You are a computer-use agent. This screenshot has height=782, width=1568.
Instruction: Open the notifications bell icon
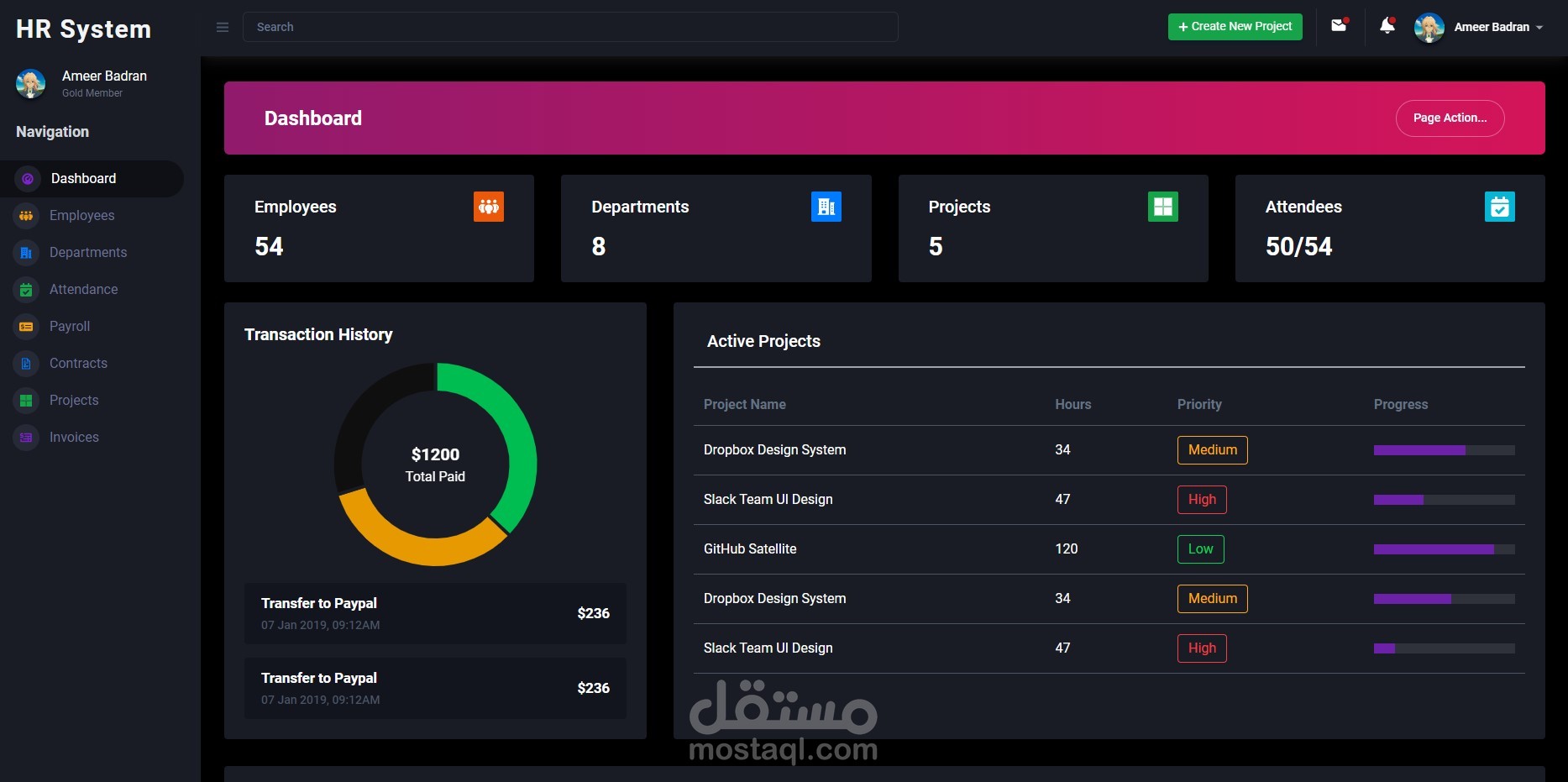1387,26
